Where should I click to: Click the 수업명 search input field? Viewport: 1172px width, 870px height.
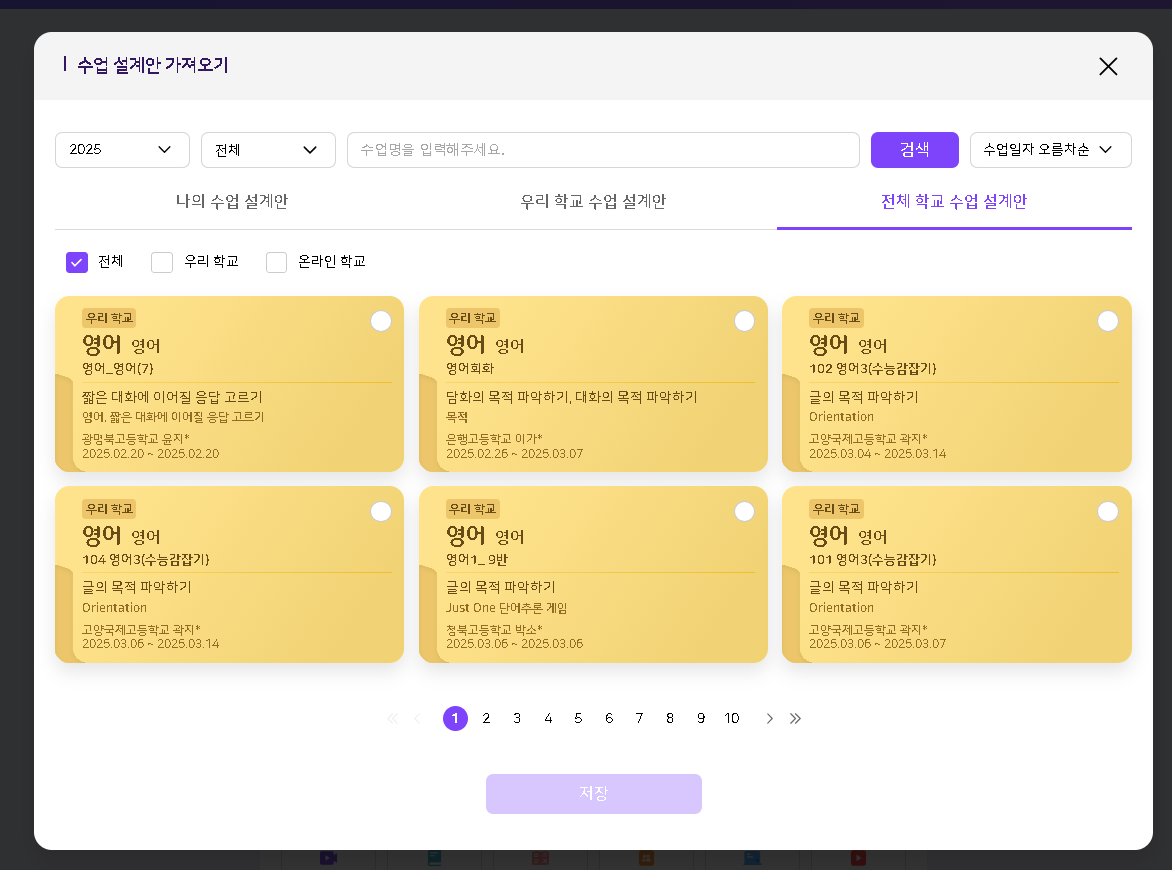point(603,150)
